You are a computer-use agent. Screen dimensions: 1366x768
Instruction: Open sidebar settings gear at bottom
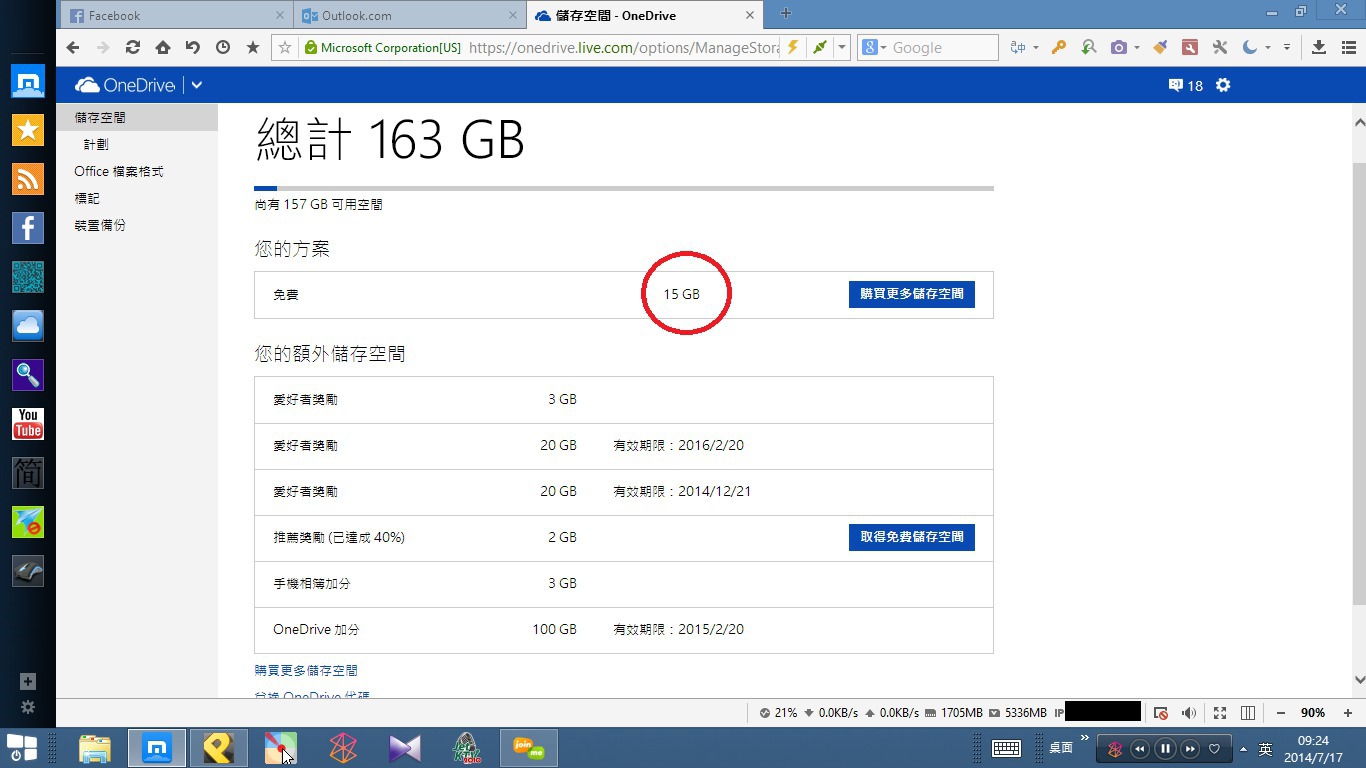click(28, 707)
